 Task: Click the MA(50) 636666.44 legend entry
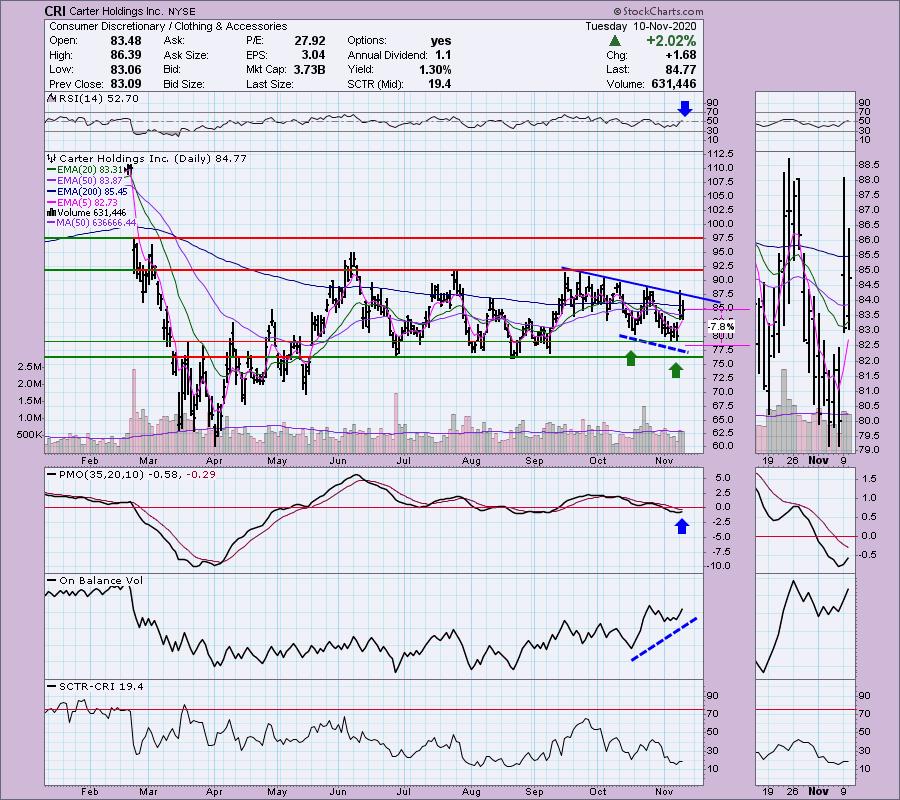point(96,223)
